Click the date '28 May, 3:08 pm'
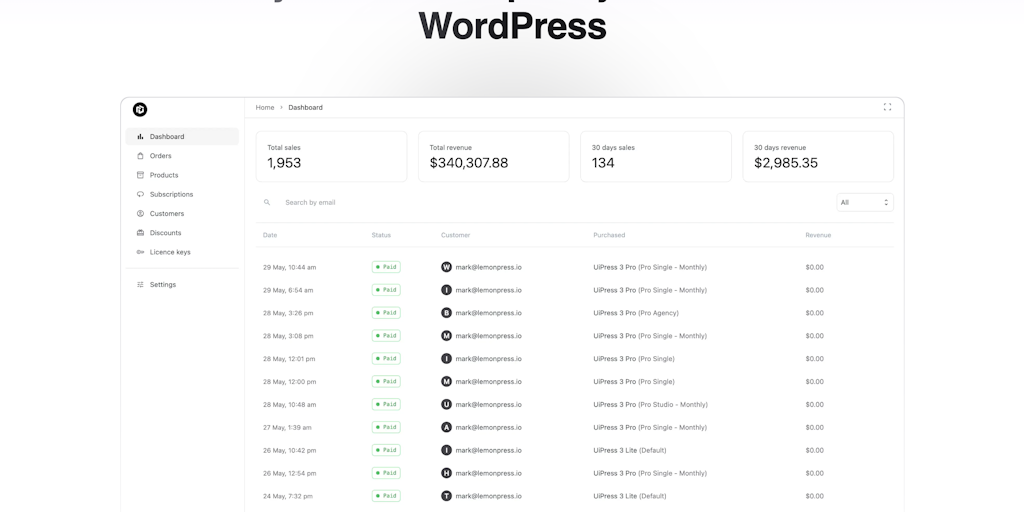 coord(288,336)
